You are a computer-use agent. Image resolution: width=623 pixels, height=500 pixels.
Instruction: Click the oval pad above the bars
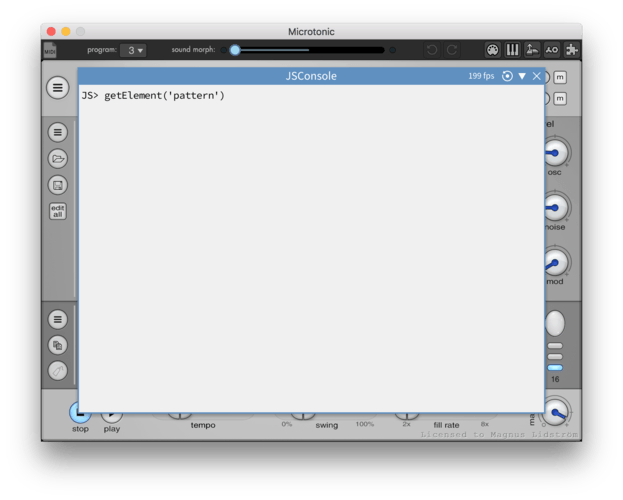point(555,324)
